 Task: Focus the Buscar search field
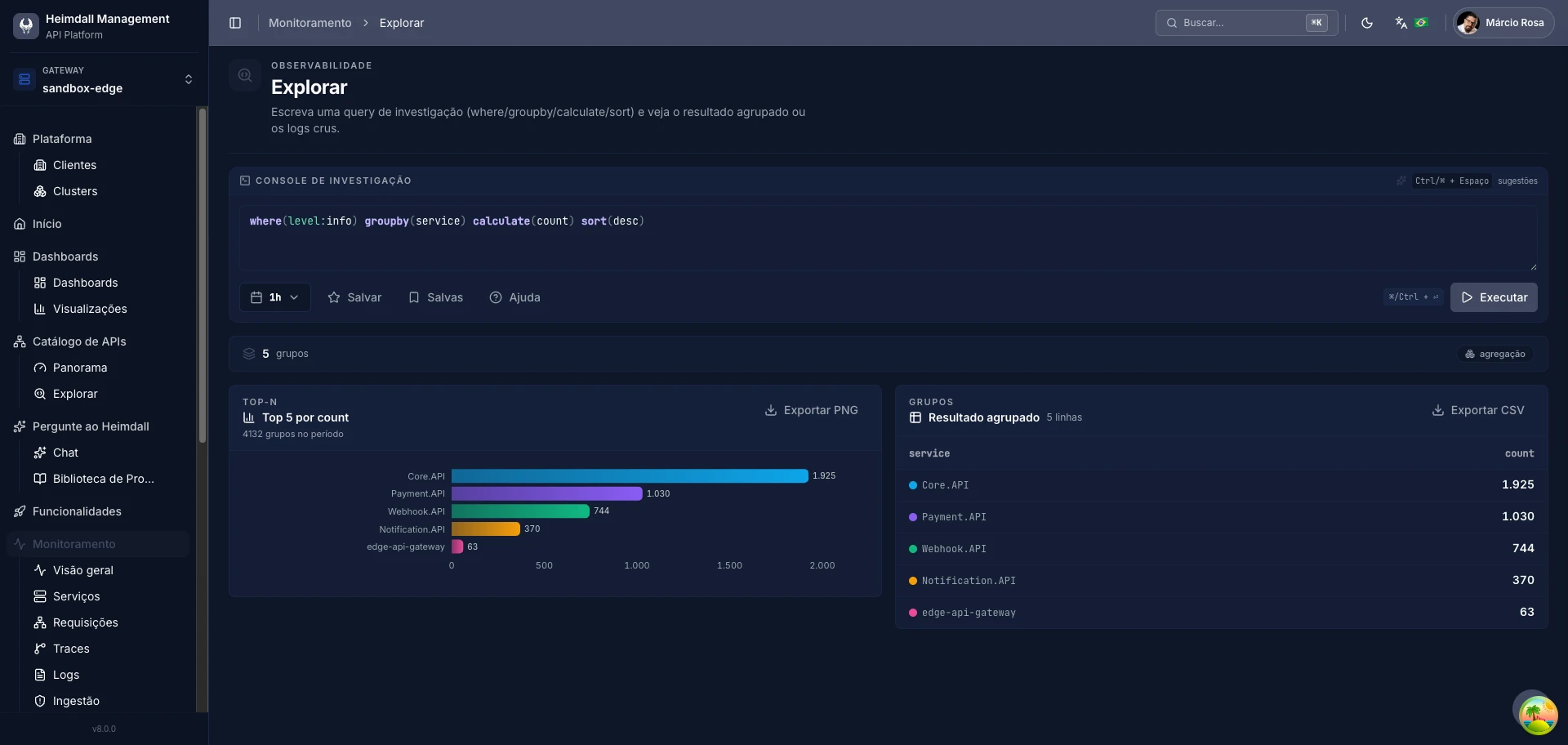click(1246, 23)
